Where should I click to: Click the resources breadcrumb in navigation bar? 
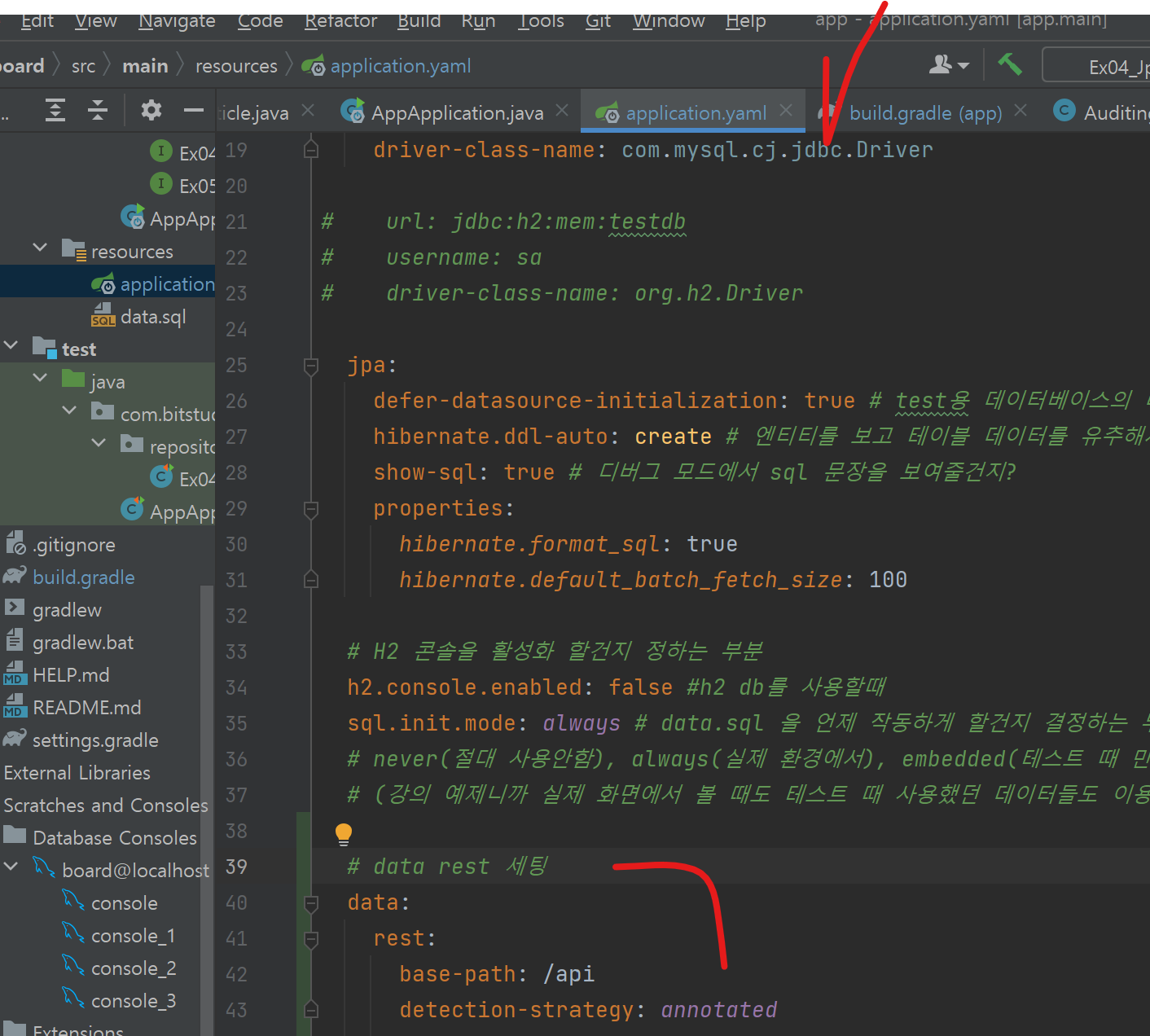pyautogui.click(x=236, y=66)
